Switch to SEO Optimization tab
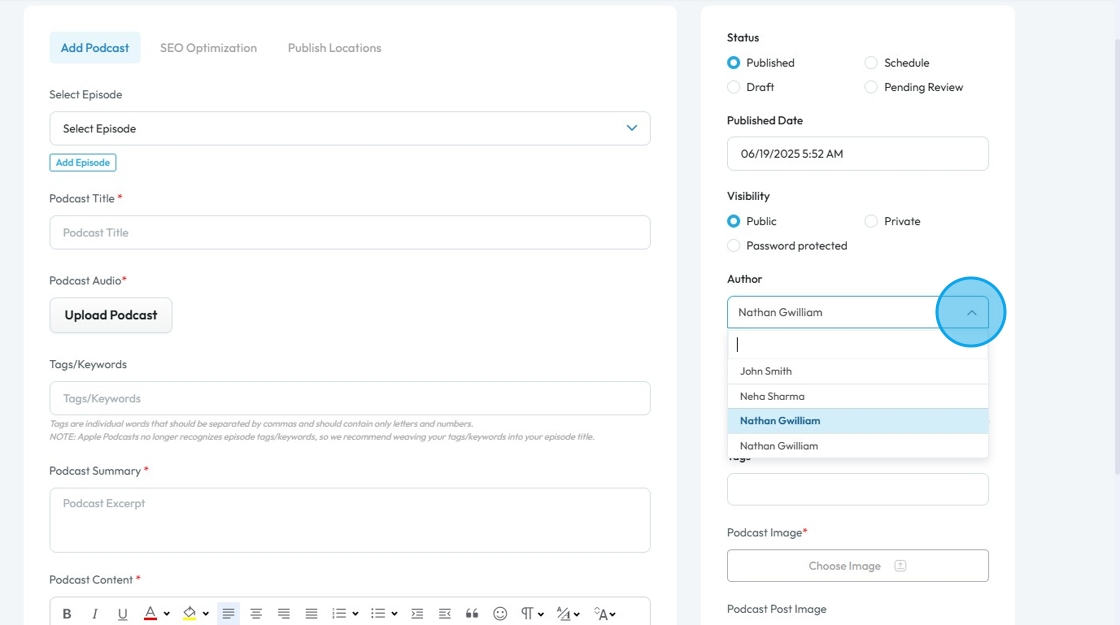Viewport: 1120px width, 625px height. (x=209, y=48)
